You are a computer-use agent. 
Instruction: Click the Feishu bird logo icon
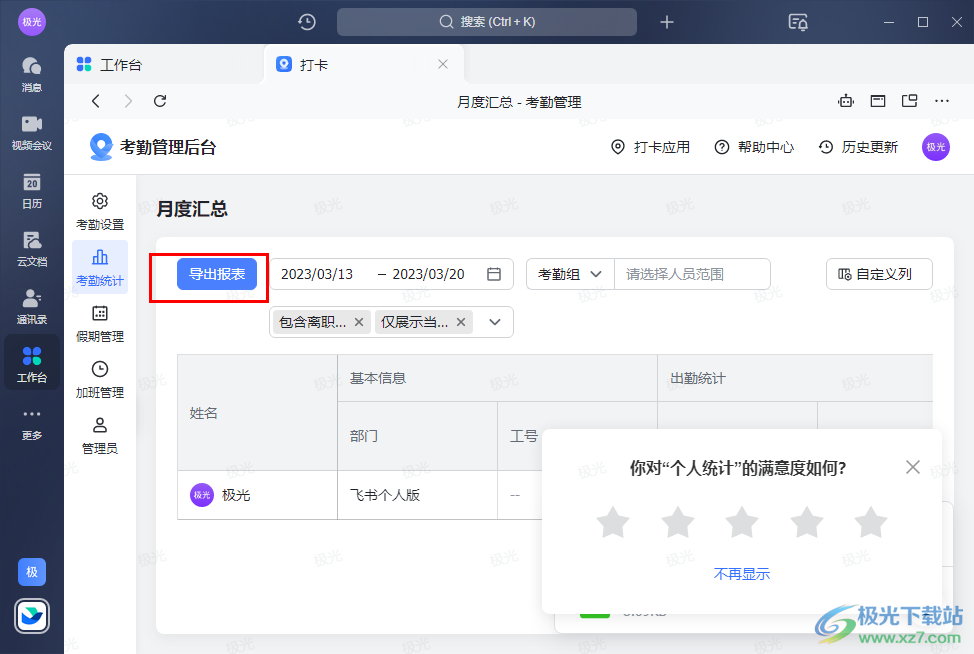coord(32,615)
